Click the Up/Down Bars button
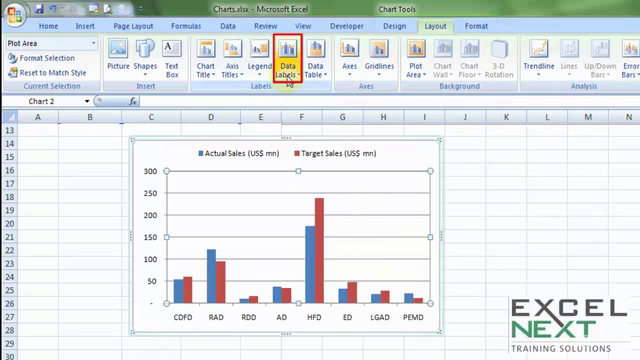The image size is (640, 360). (x=600, y=58)
